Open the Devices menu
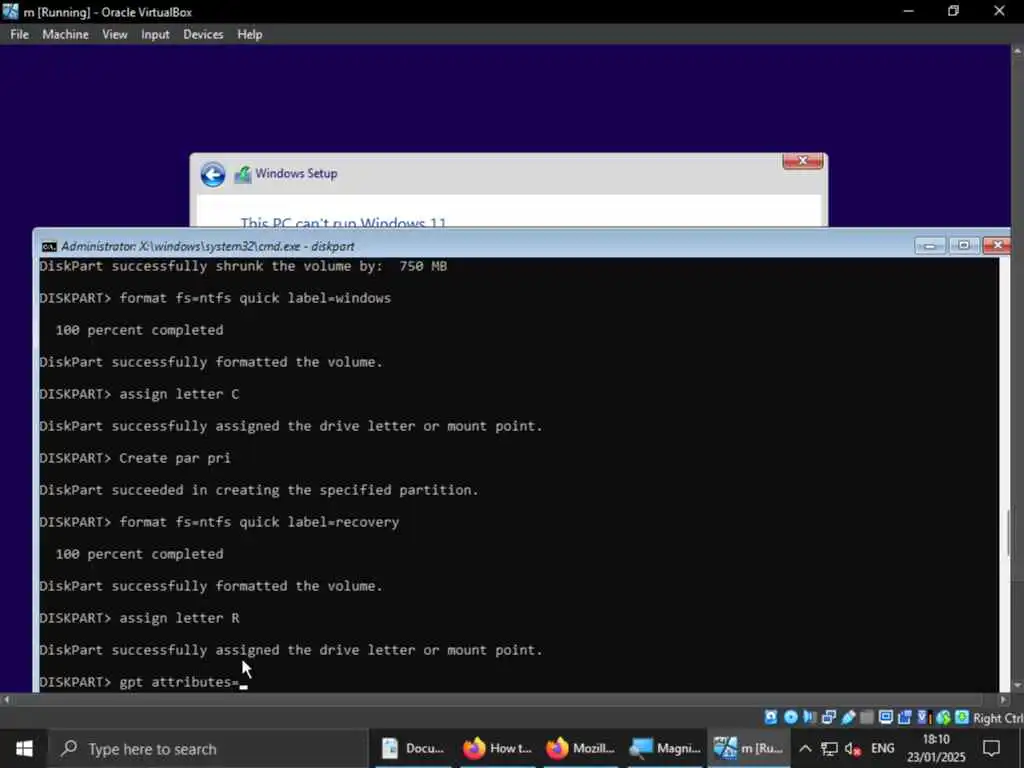This screenshot has width=1024, height=768. click(203, 35)
